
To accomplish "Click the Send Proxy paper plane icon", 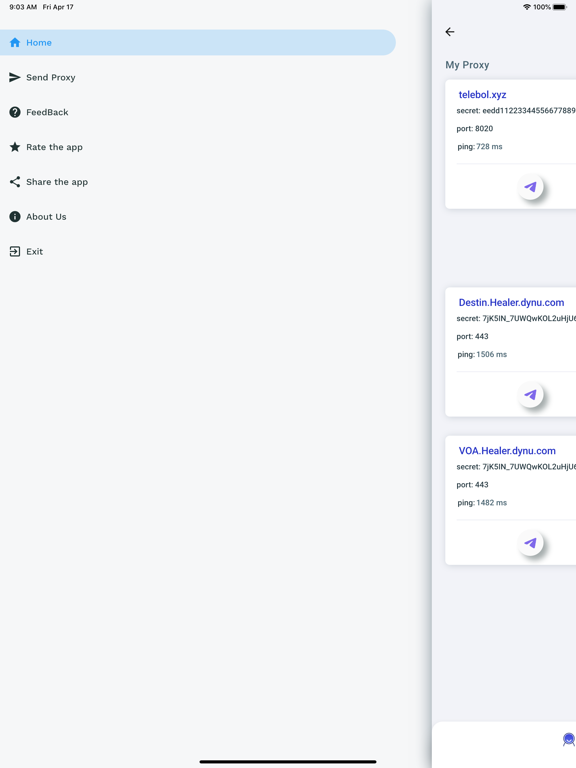I will click(x=15, y=77).
